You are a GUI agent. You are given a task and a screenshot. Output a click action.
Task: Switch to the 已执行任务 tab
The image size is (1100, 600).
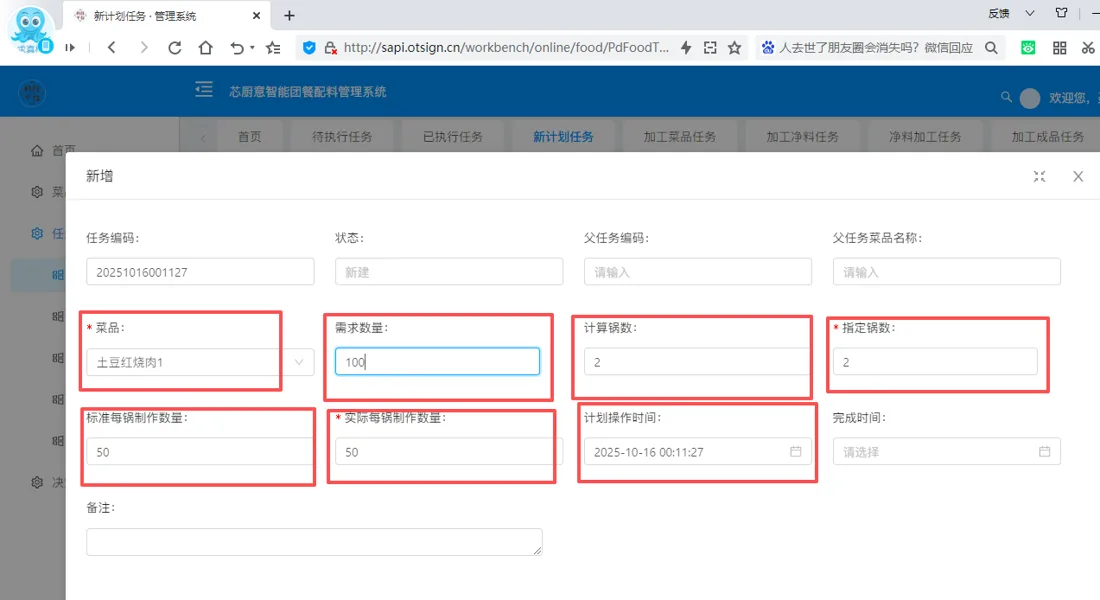tap(453, 136)
